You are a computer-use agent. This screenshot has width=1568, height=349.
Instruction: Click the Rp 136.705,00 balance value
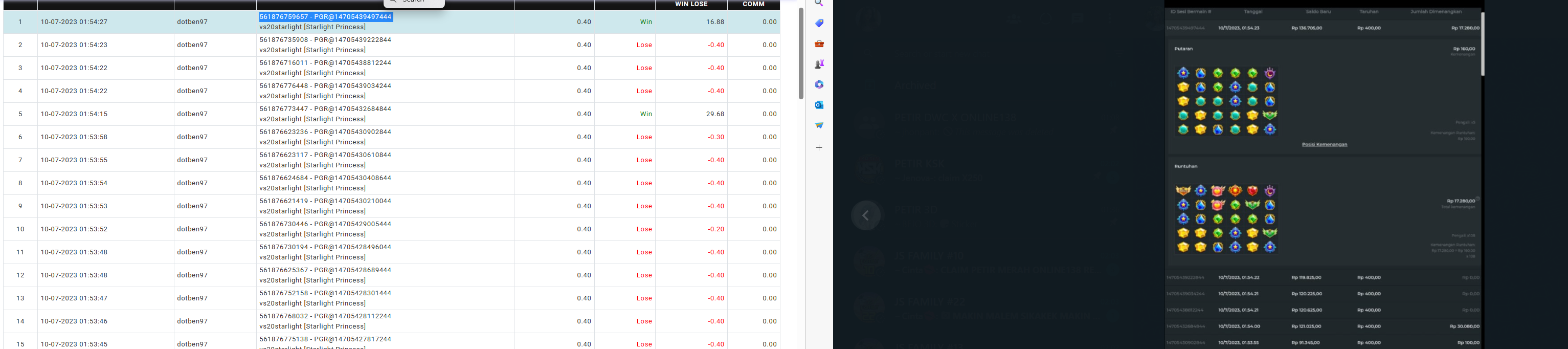[x=1306, y=28]
